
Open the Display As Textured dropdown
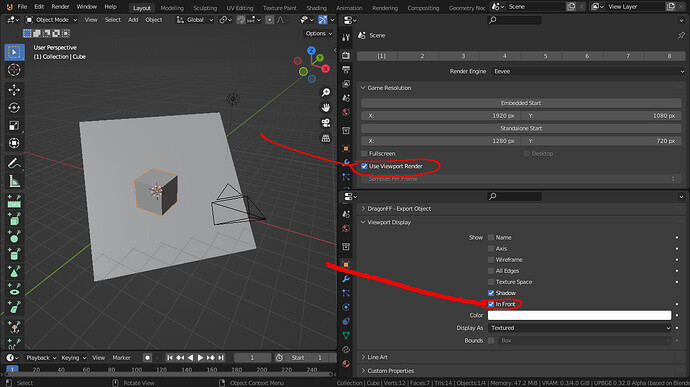click(x=580, y=328)
